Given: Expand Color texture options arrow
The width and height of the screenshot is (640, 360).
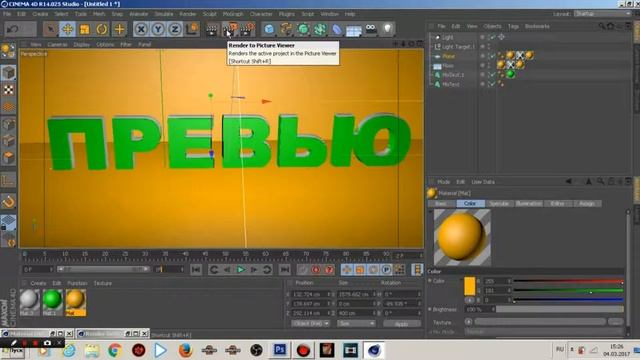Looking at the screenshot, I should point(468,322).
